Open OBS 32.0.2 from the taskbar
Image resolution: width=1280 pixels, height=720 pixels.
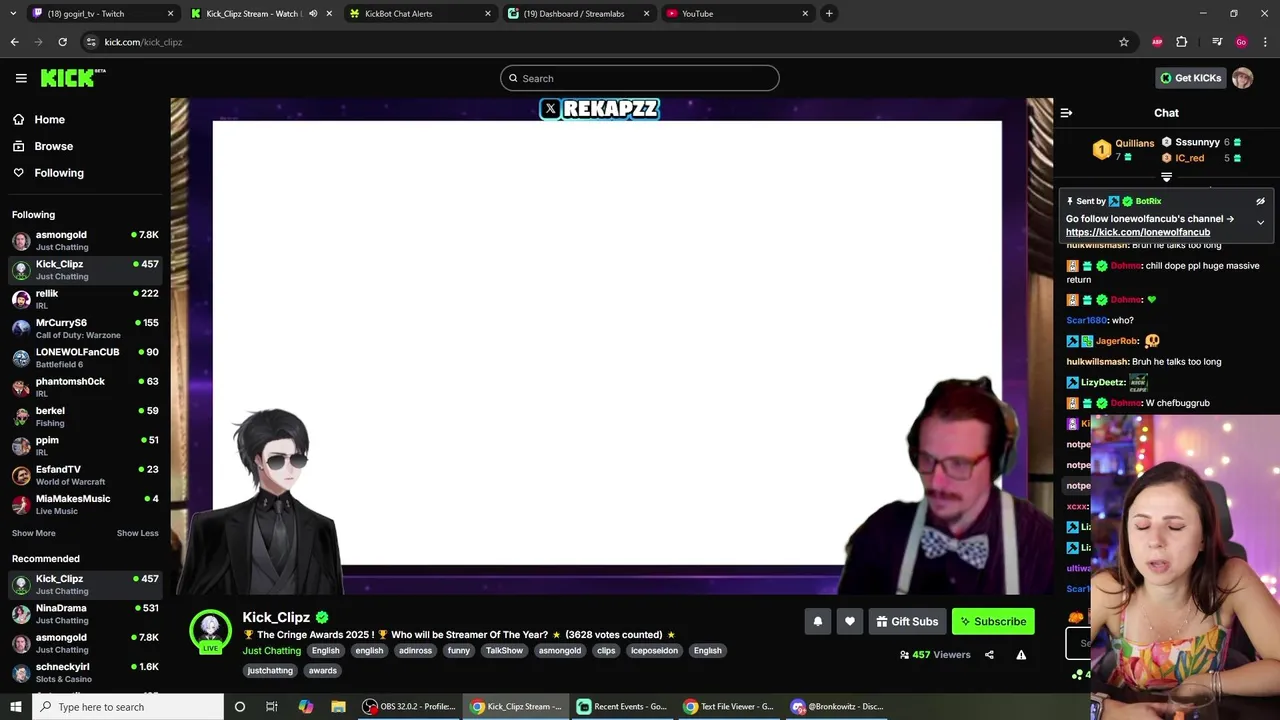click(409, 706)
